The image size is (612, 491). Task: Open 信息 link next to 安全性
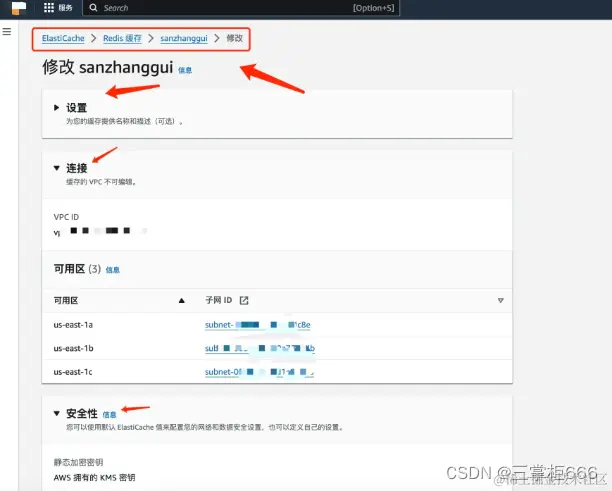pyautogui.click(x=109, y=415)
